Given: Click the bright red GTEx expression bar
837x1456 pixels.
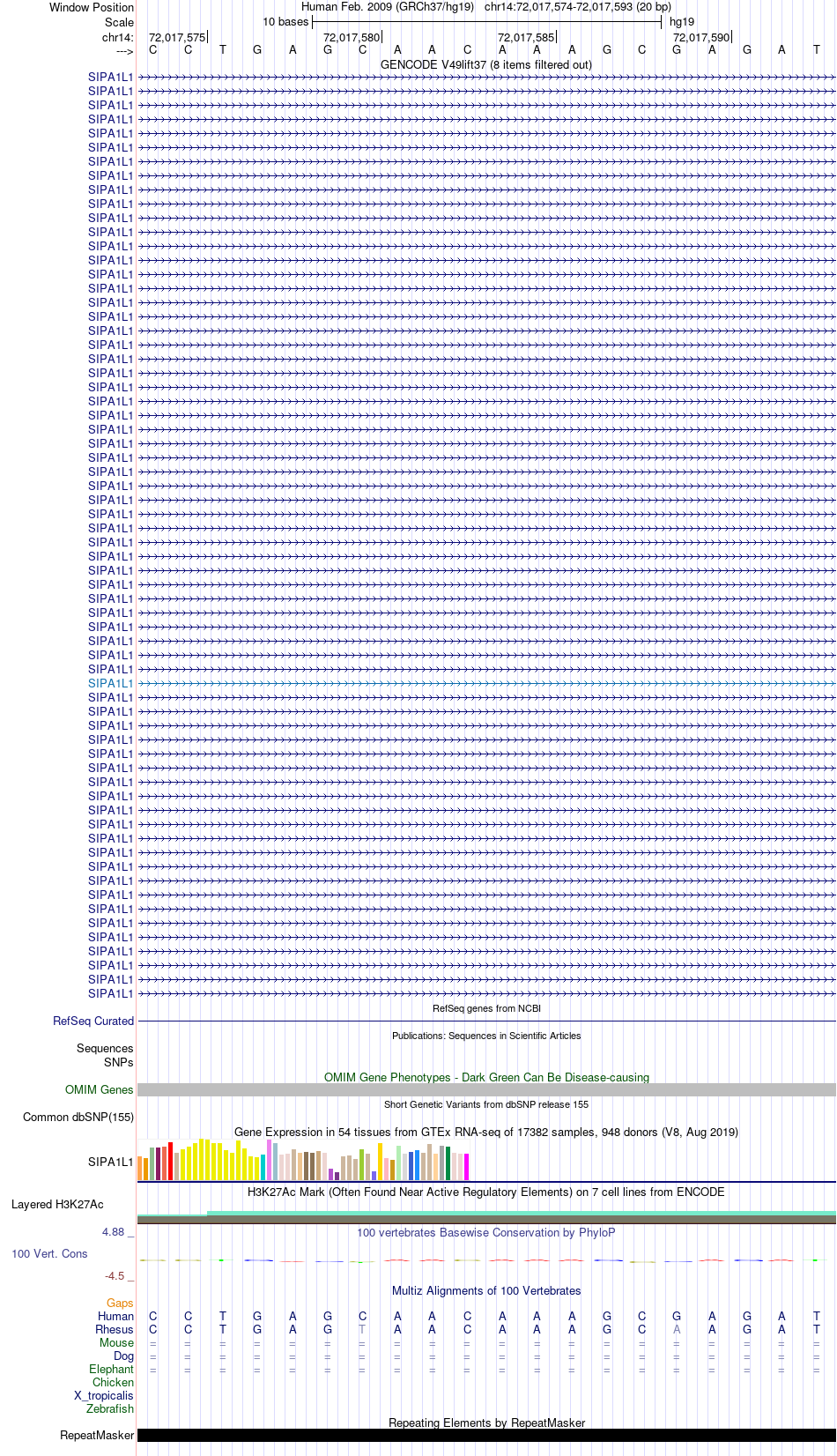Looking at the screenshot, I should click(x=170, y=1162).
